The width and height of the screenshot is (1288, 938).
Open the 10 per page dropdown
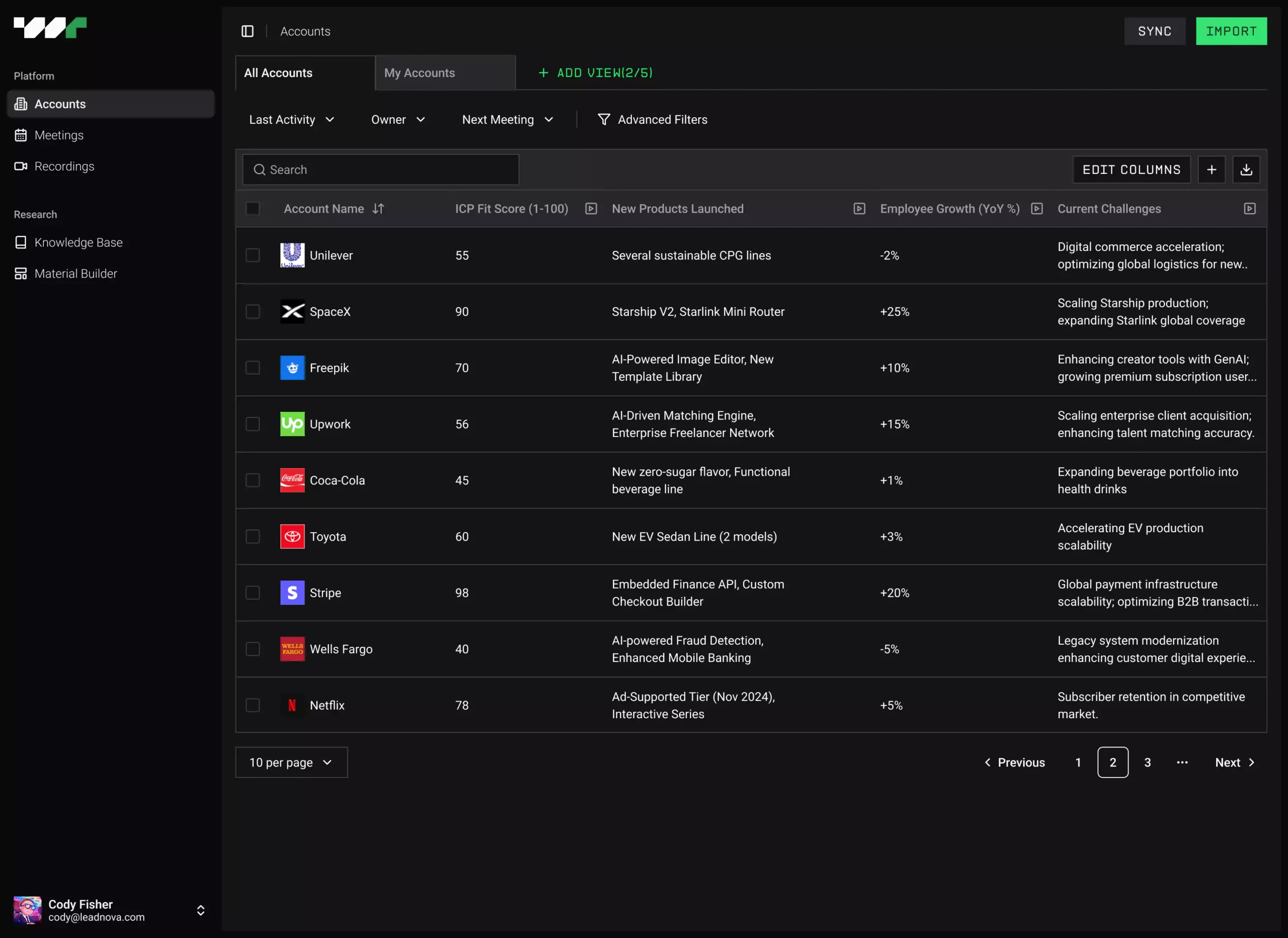(x=291, y=762)
